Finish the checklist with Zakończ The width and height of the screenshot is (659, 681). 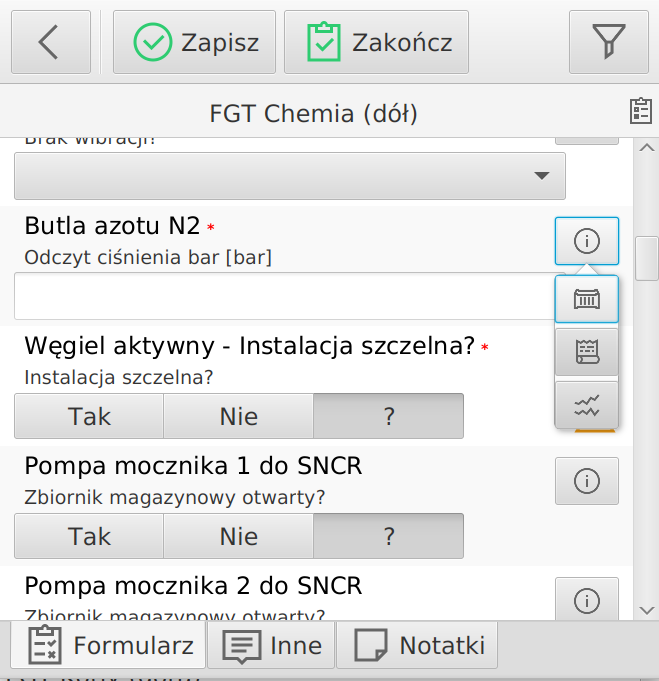pos(376,42)
